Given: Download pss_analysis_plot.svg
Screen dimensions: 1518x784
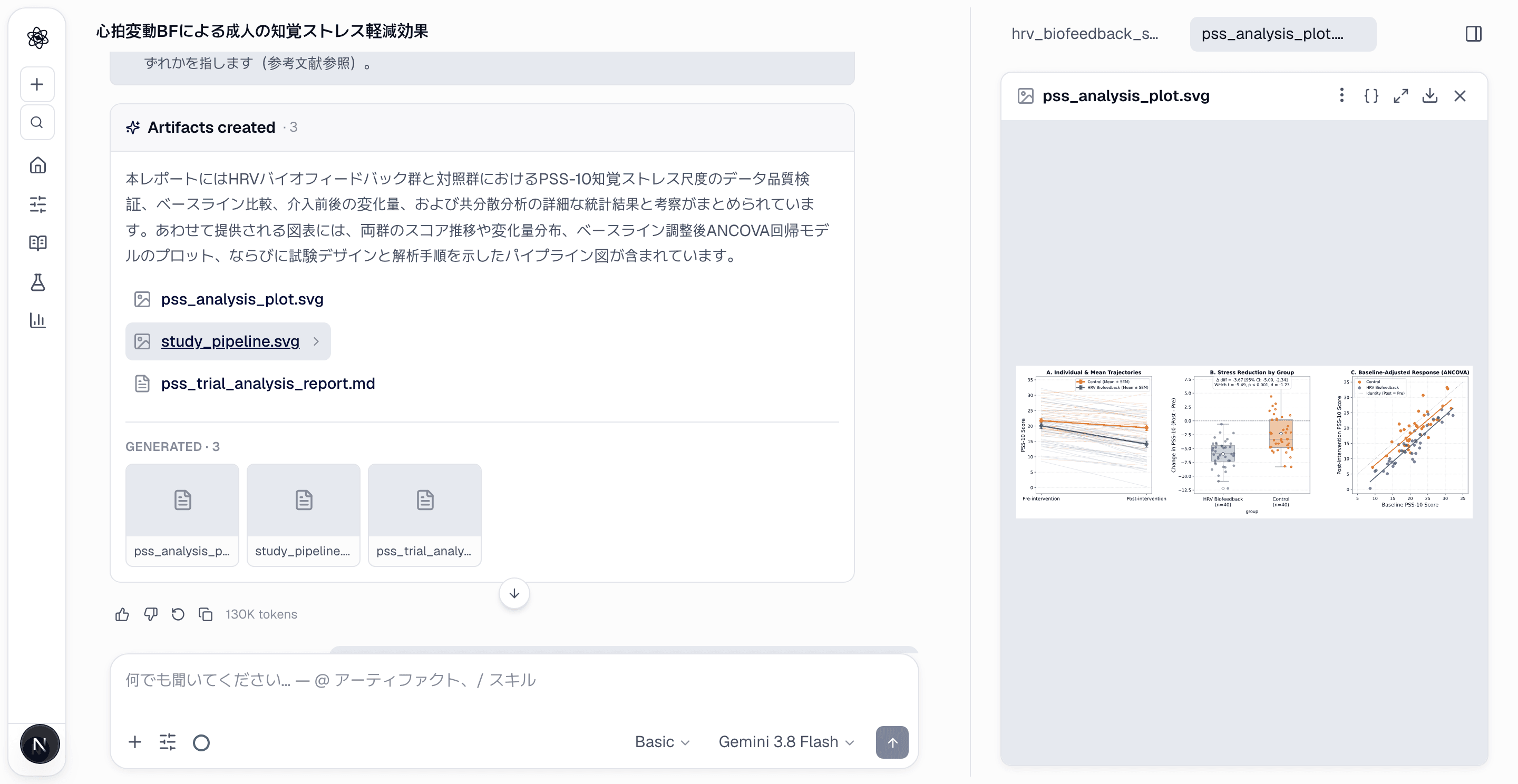Looking at the screenshot, I should point(1430,95).
